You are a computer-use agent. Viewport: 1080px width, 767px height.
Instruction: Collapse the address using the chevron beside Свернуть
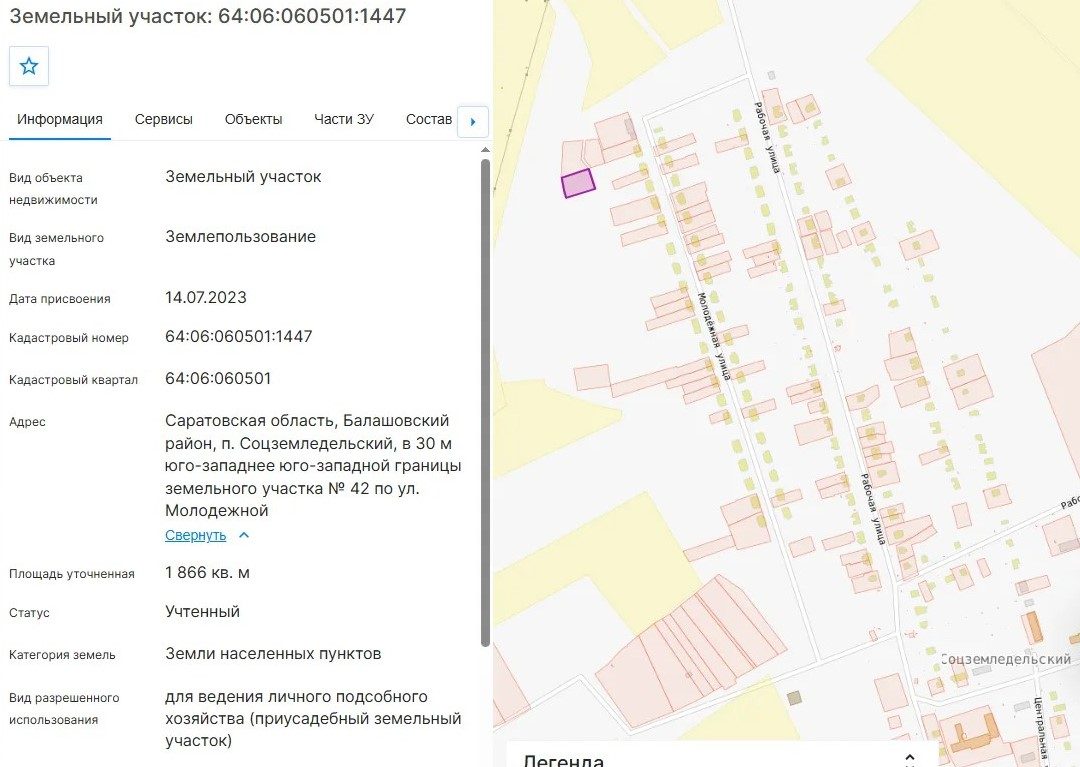(244, 535)
